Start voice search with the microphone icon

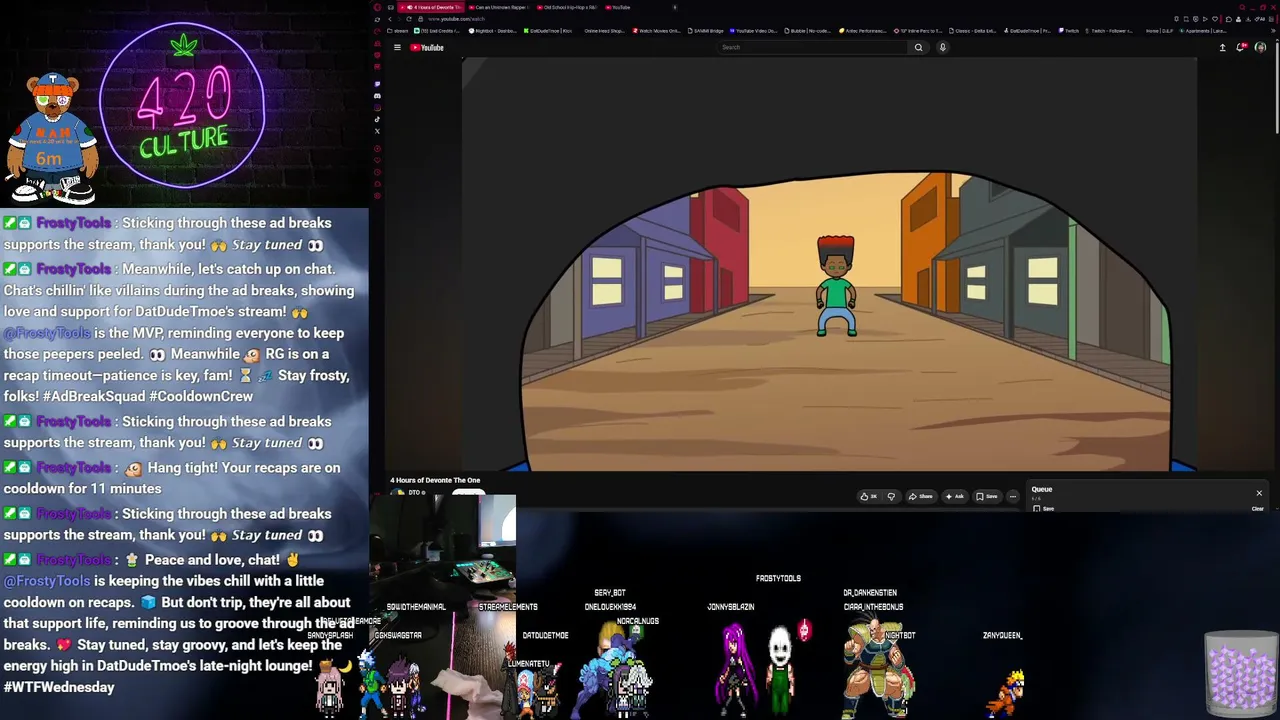(x=942, y=47)
